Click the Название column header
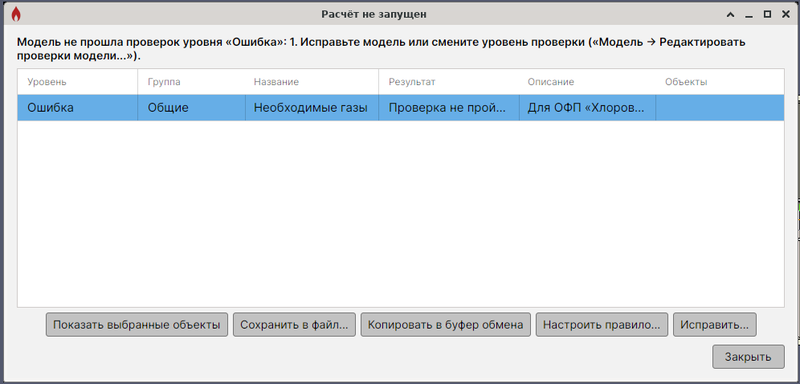The image size is (800, 384). click(312, 82)
